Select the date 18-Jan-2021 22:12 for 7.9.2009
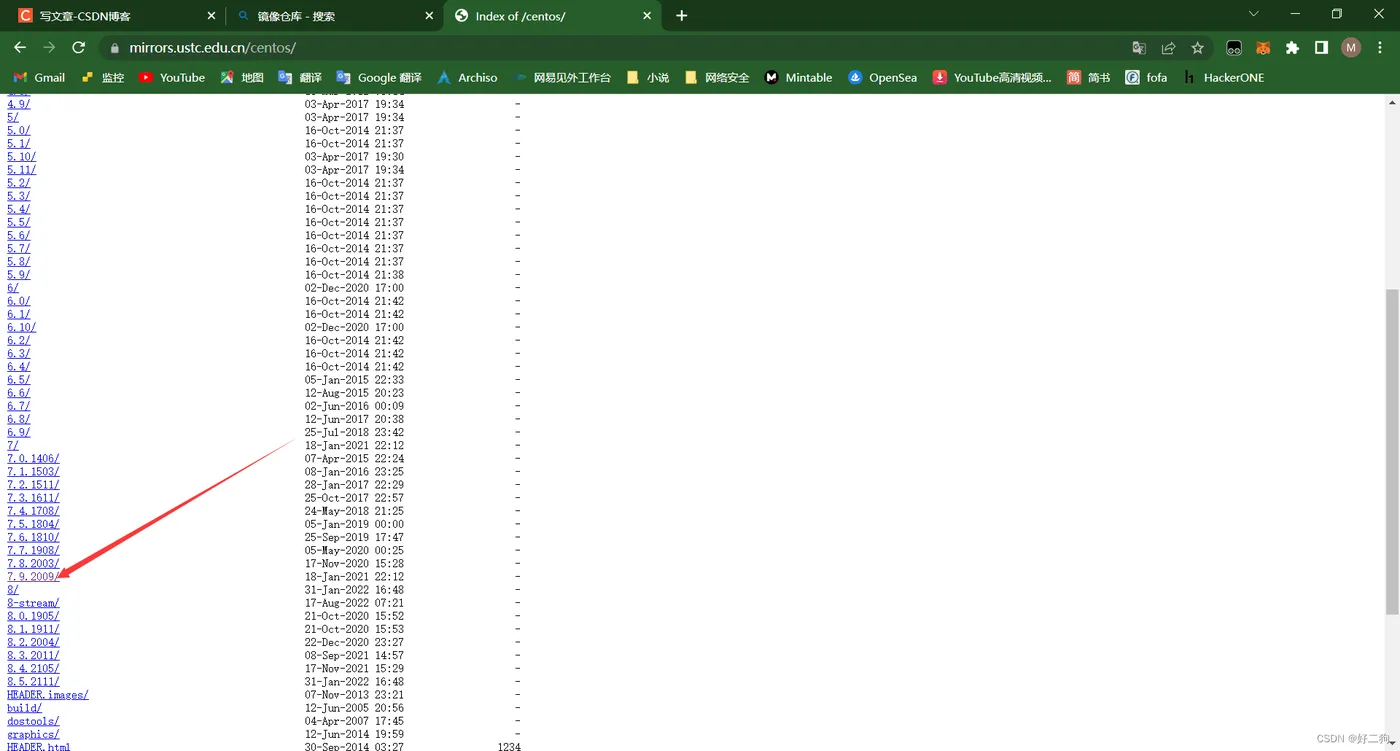 coord(355,577)
